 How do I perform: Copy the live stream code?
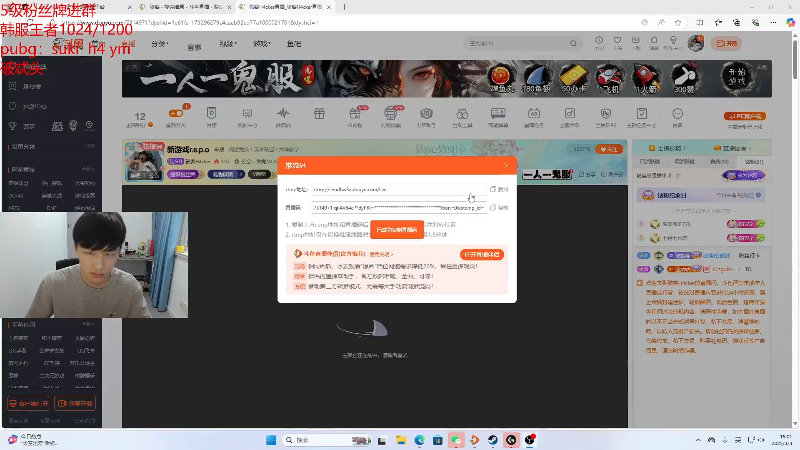499,208
